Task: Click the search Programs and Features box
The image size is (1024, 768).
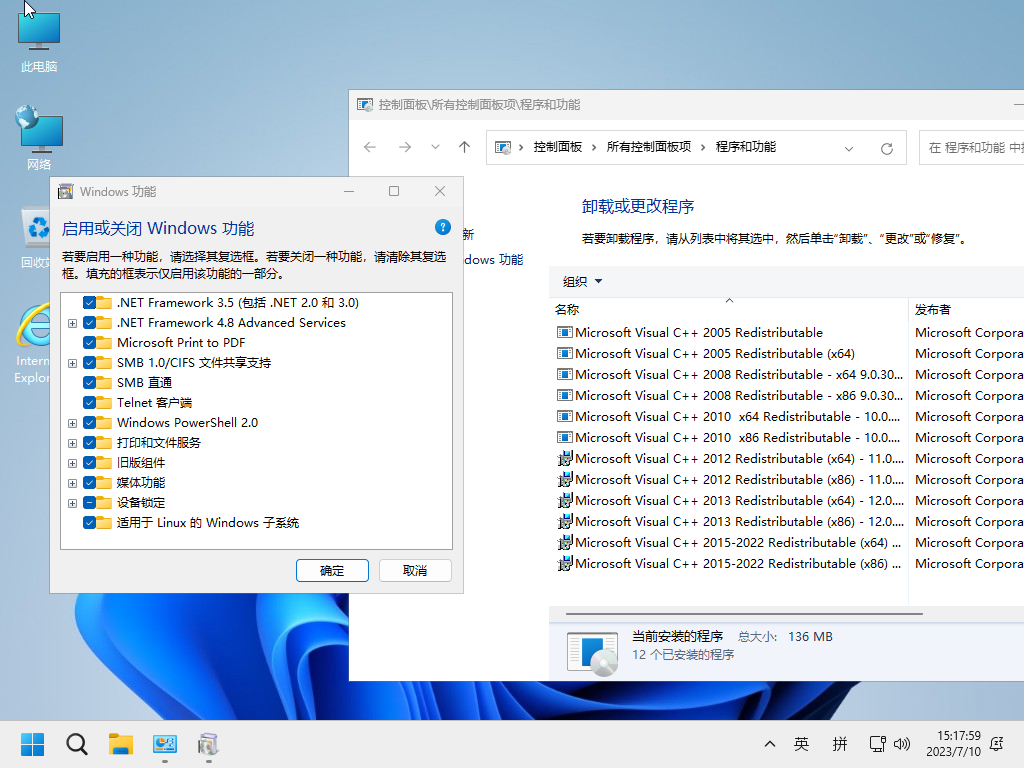Action: pos(971,148)
